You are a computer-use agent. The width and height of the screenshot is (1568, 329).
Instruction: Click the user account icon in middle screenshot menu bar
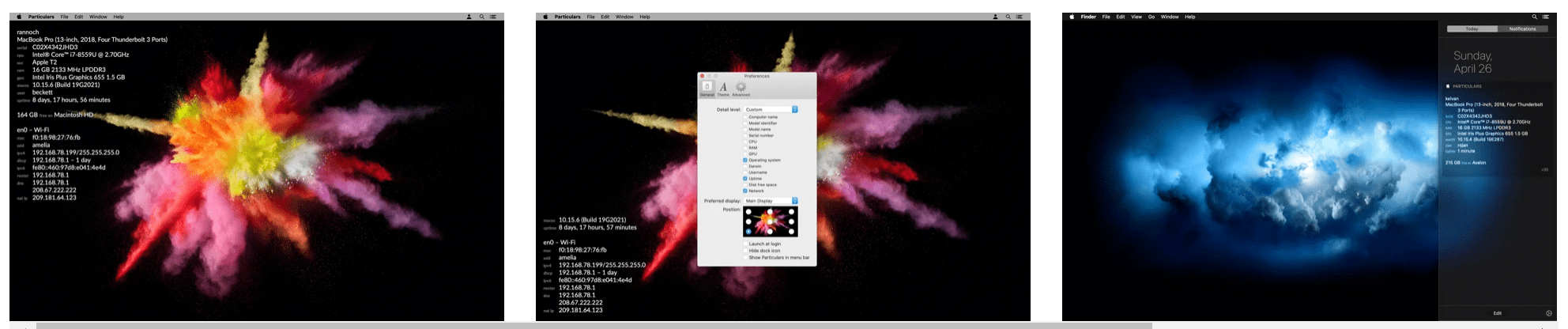click(995, 17)
